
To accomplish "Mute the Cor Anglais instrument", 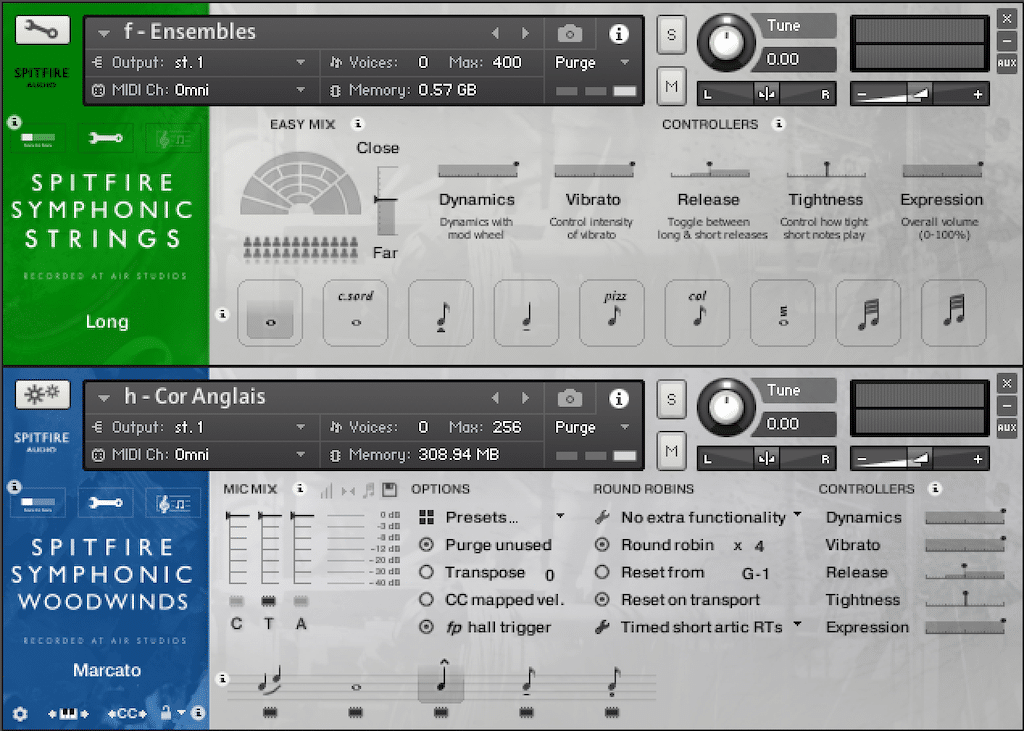I will (x=671, y=450).
